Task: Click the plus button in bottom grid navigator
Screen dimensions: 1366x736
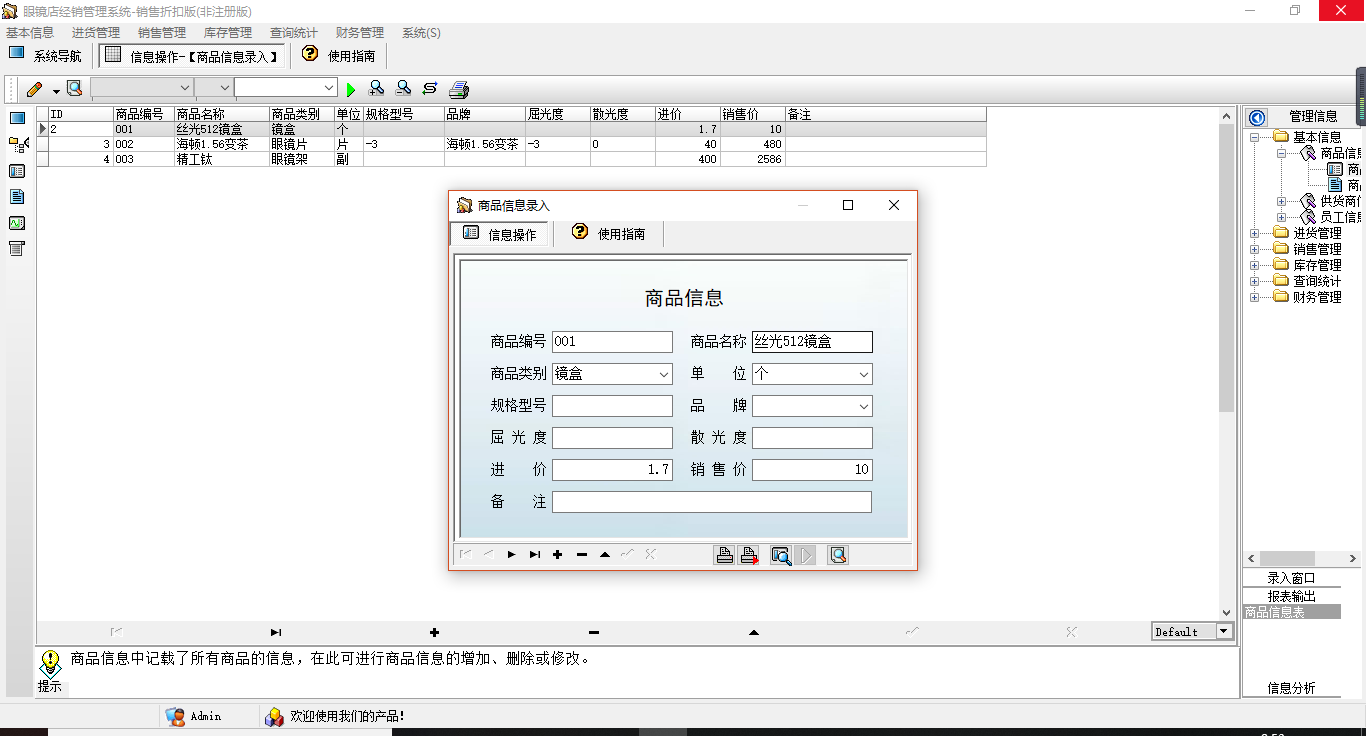Action: click(434, 632)
